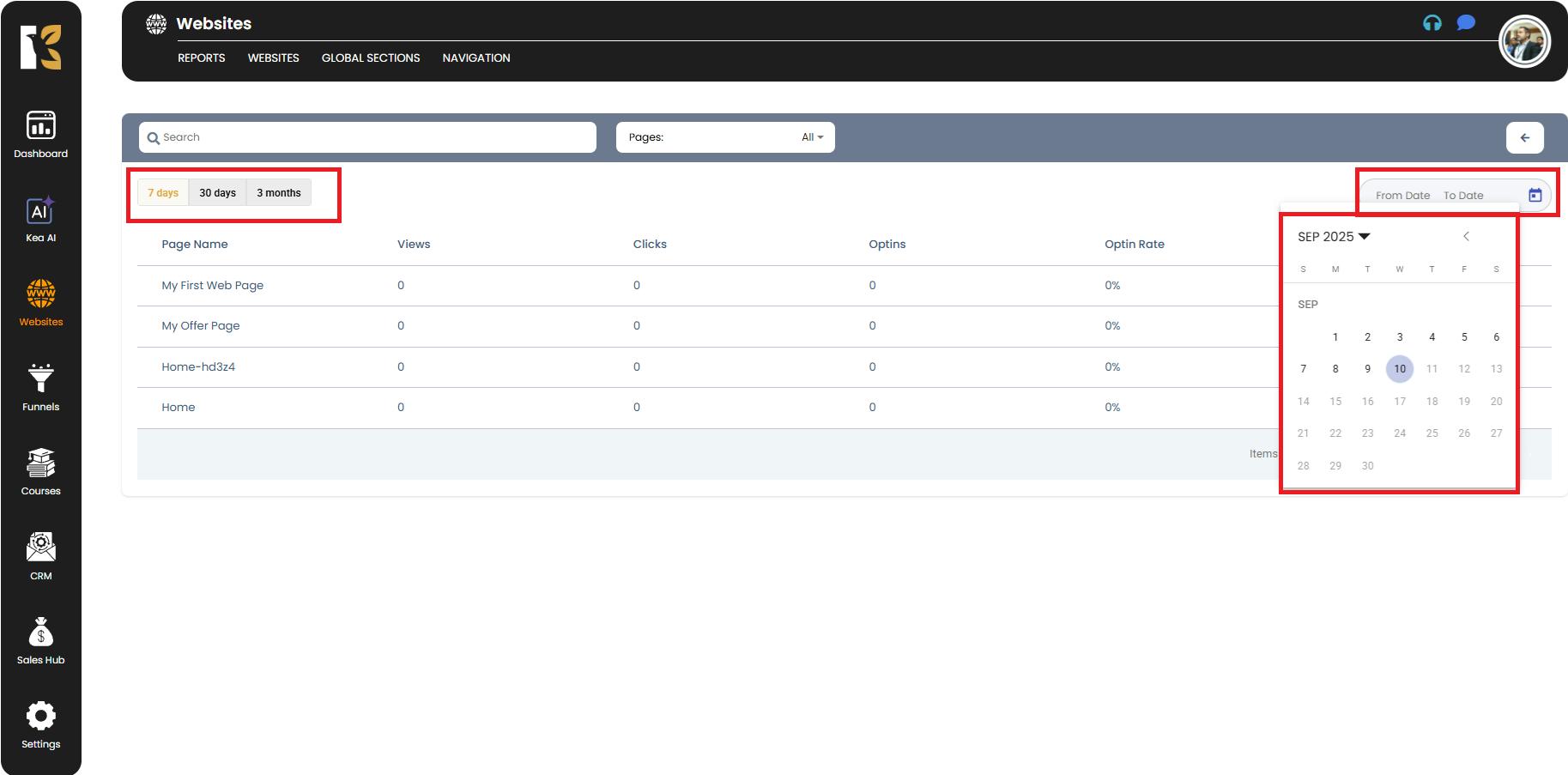
Task: Open CRM from the sidebar
Action: pos(40,548)
